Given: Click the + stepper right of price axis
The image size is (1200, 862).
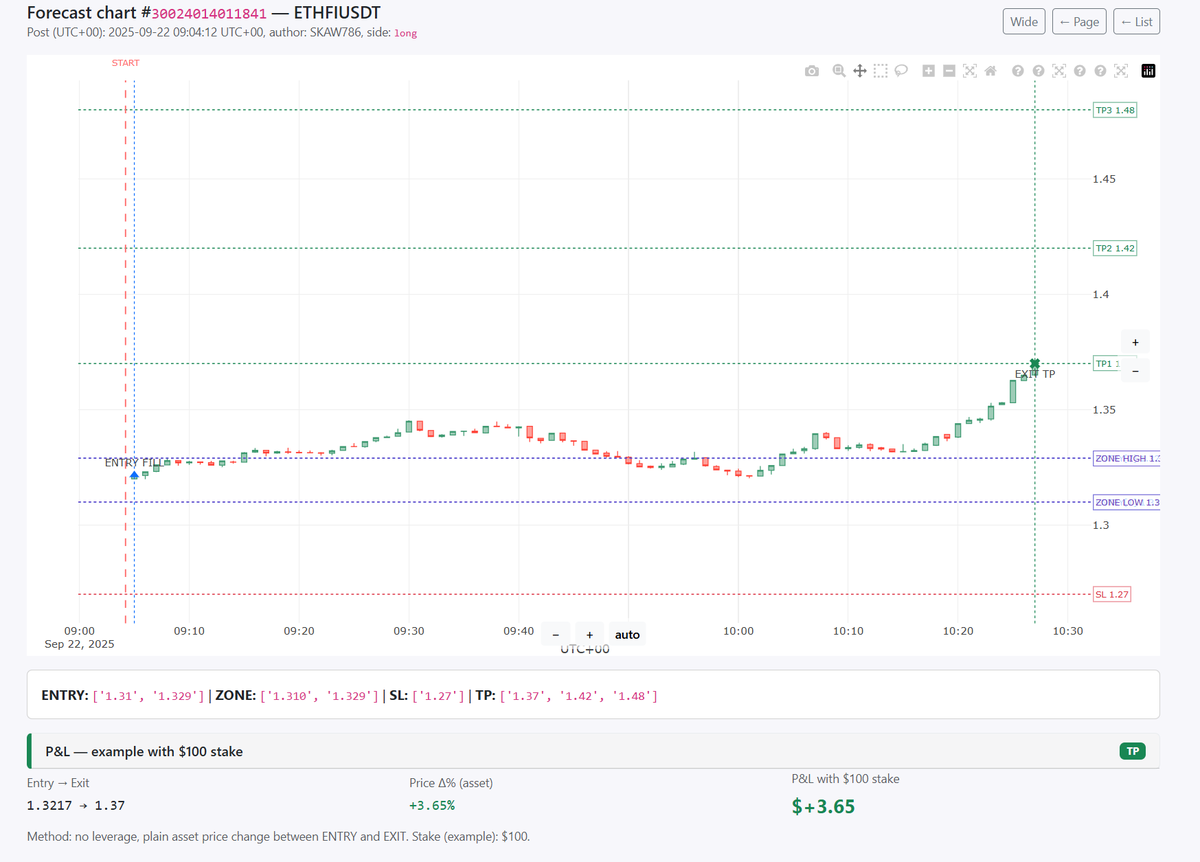Looking at the screenshot, I should pyautogui.click(x=1135, y=341).
